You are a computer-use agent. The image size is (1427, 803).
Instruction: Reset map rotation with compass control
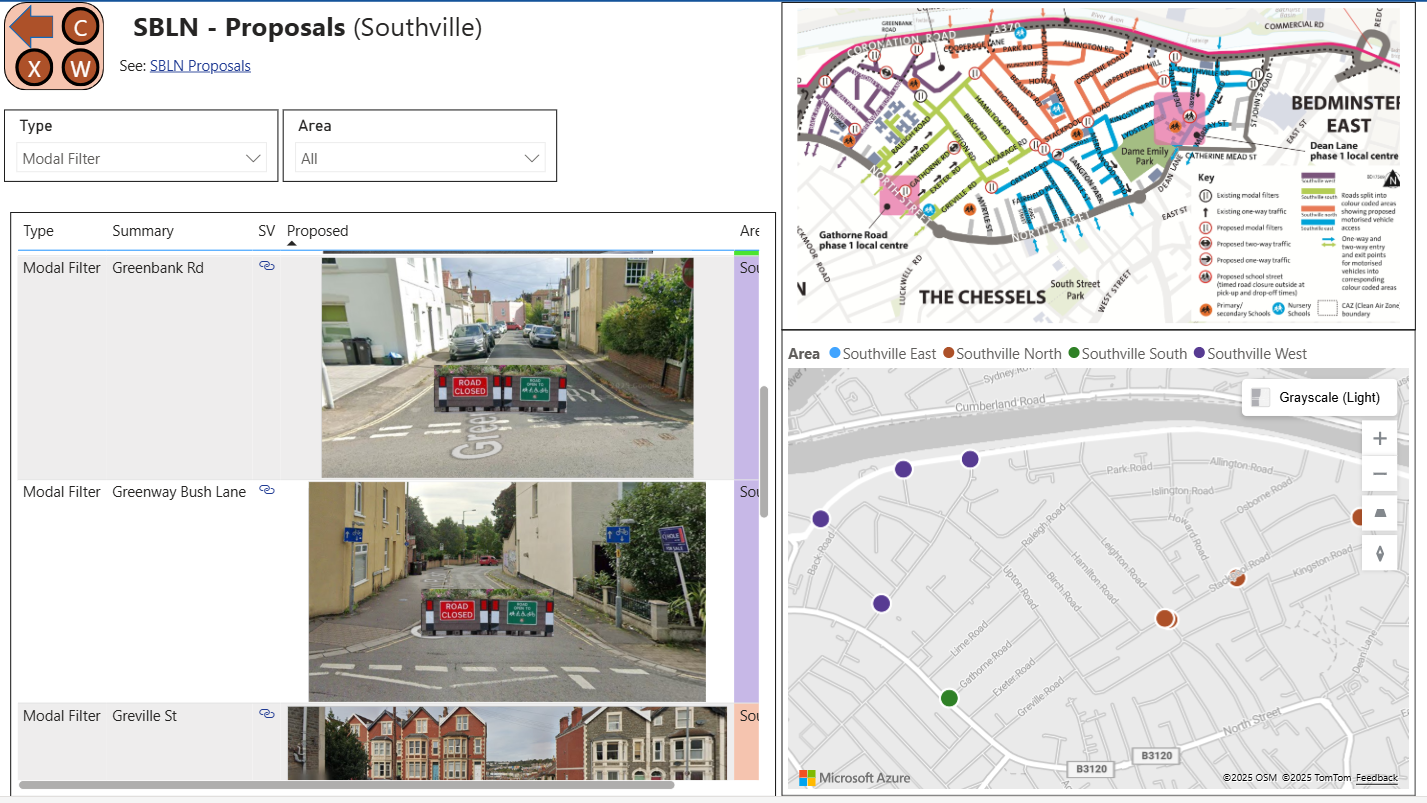click(1380, 553)
